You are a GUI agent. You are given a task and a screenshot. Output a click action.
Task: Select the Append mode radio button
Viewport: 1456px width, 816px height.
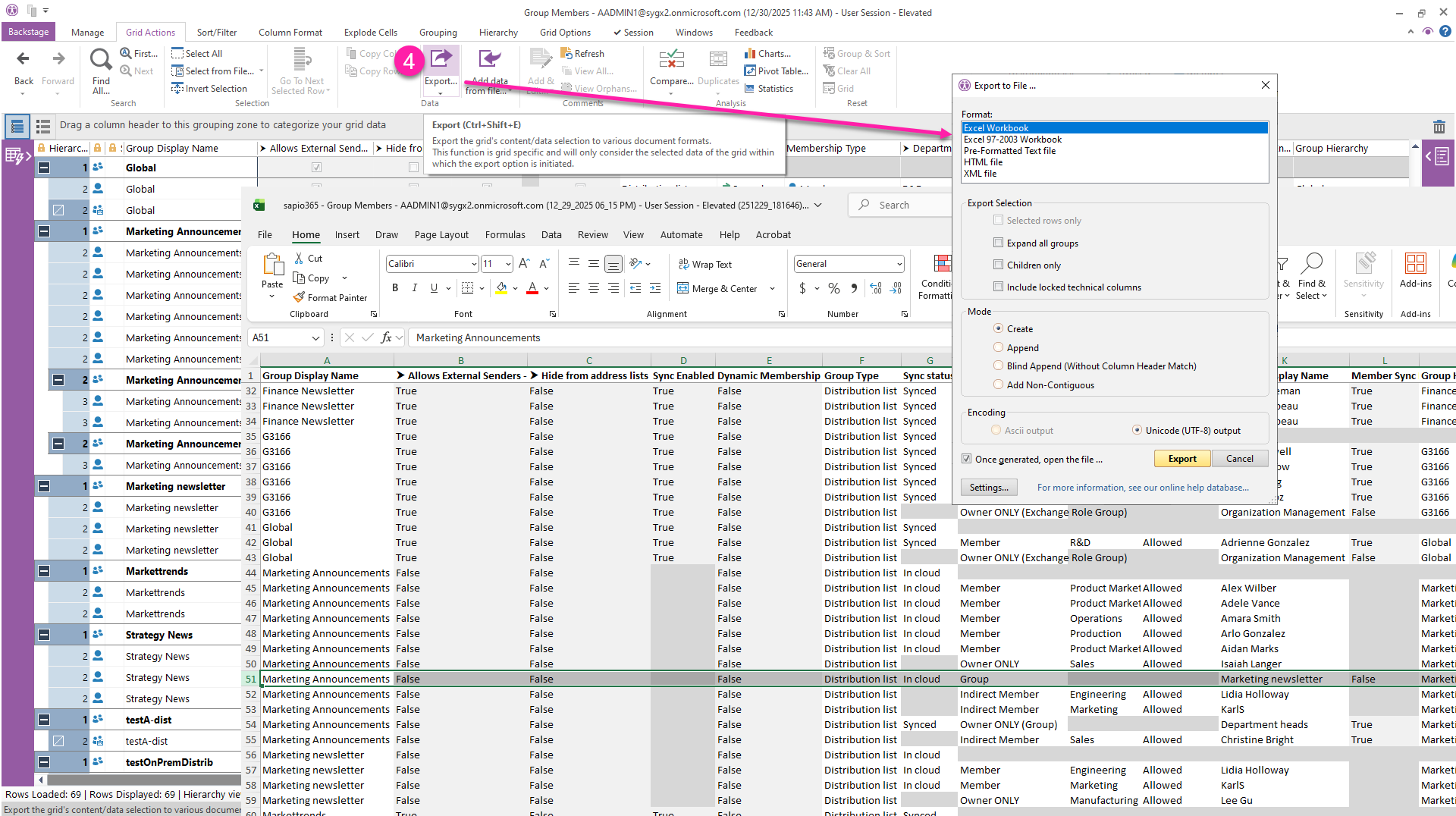[x=998, y=347]
